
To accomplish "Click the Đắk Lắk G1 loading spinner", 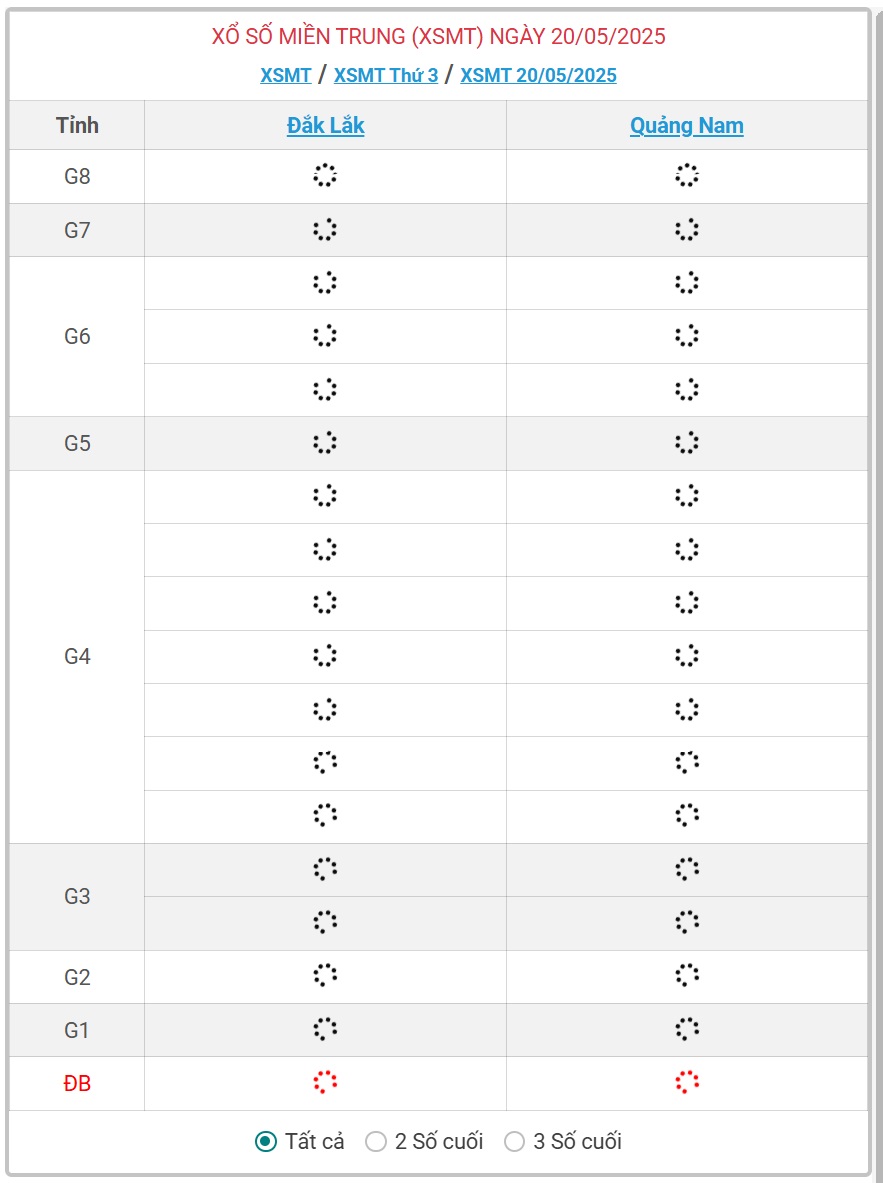I will (x=325, y=1029).
